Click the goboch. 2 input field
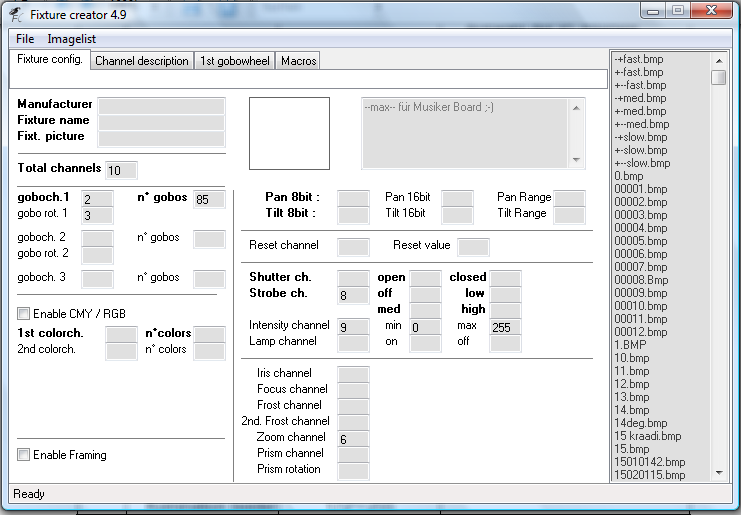The width and height of the screenshot is (741, 515). point(97,239)
